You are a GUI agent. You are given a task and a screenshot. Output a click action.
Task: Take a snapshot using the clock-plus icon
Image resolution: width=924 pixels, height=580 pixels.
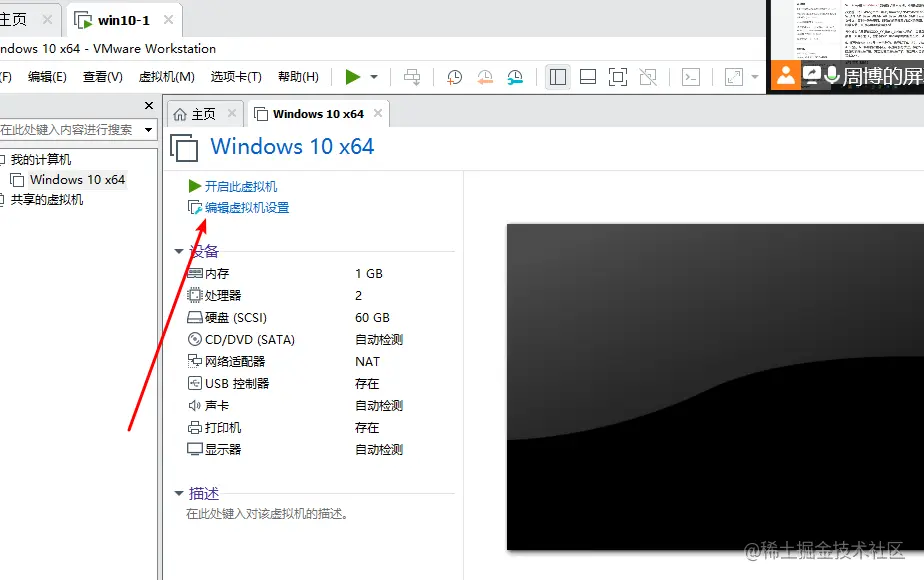tap(454, 77)
